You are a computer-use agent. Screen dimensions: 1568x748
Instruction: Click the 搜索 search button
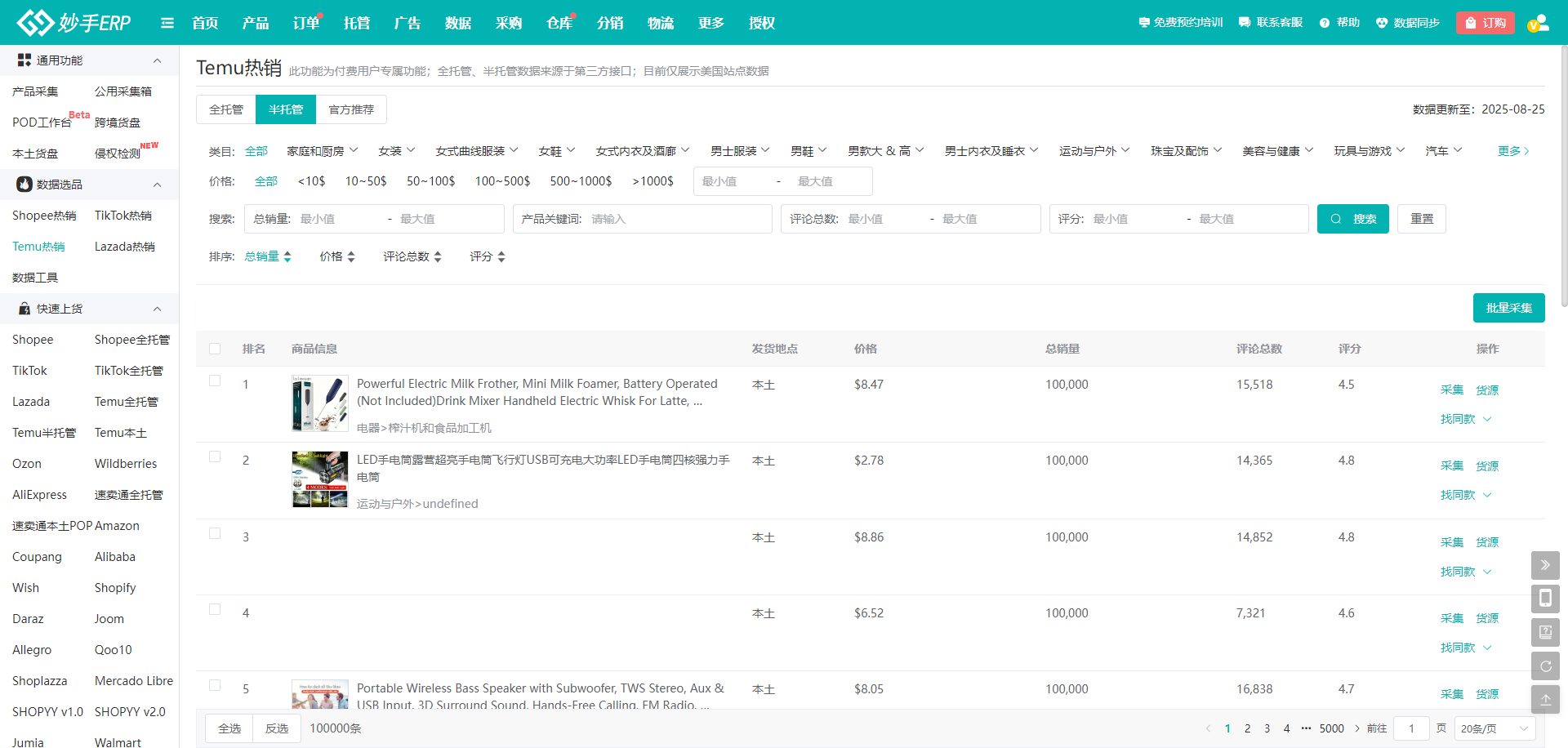[x=1353, y=219]
